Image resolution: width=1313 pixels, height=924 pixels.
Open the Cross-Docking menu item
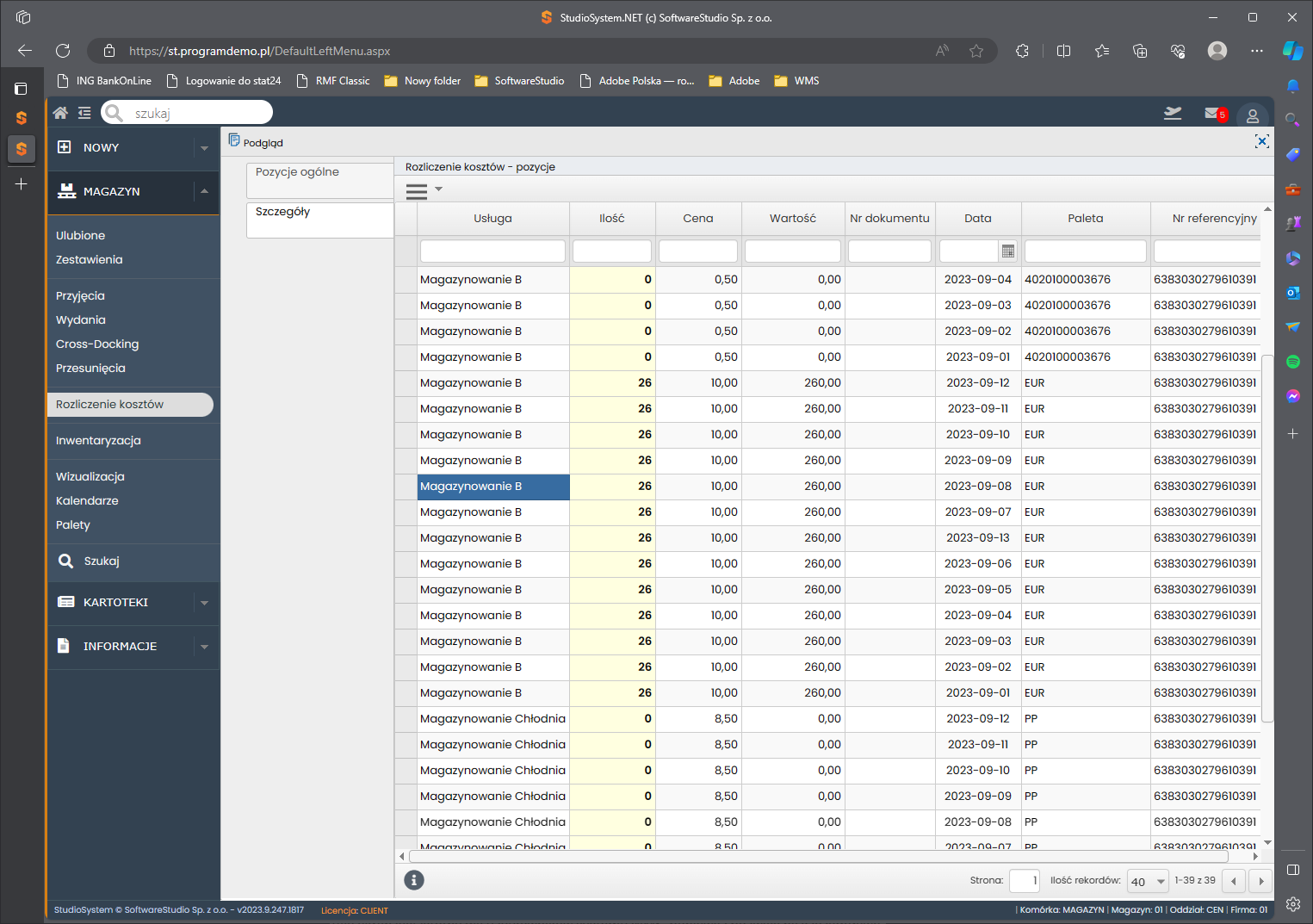(97, 344)
